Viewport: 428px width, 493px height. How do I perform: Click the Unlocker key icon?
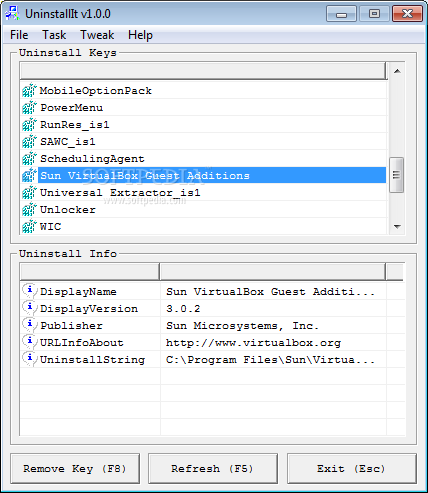click(x=29, y=209)
